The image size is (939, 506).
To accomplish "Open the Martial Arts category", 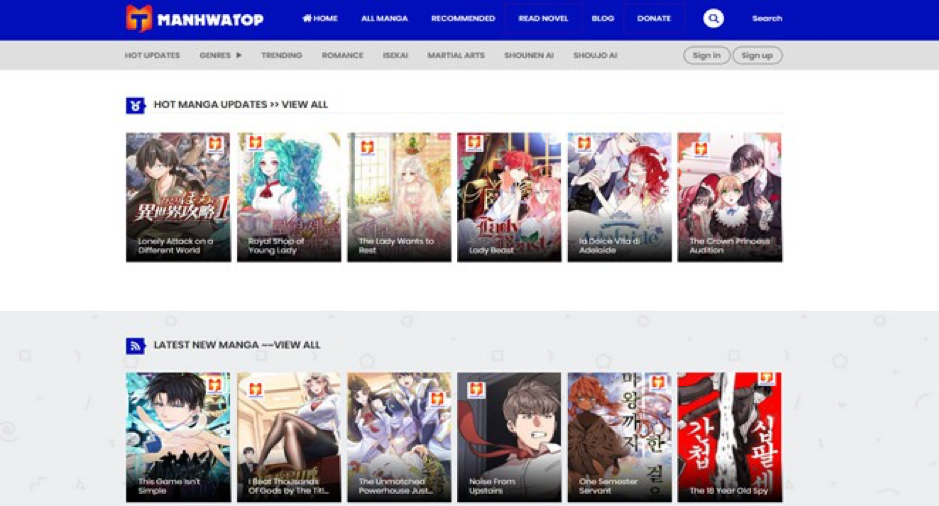I will pos(455,55).
